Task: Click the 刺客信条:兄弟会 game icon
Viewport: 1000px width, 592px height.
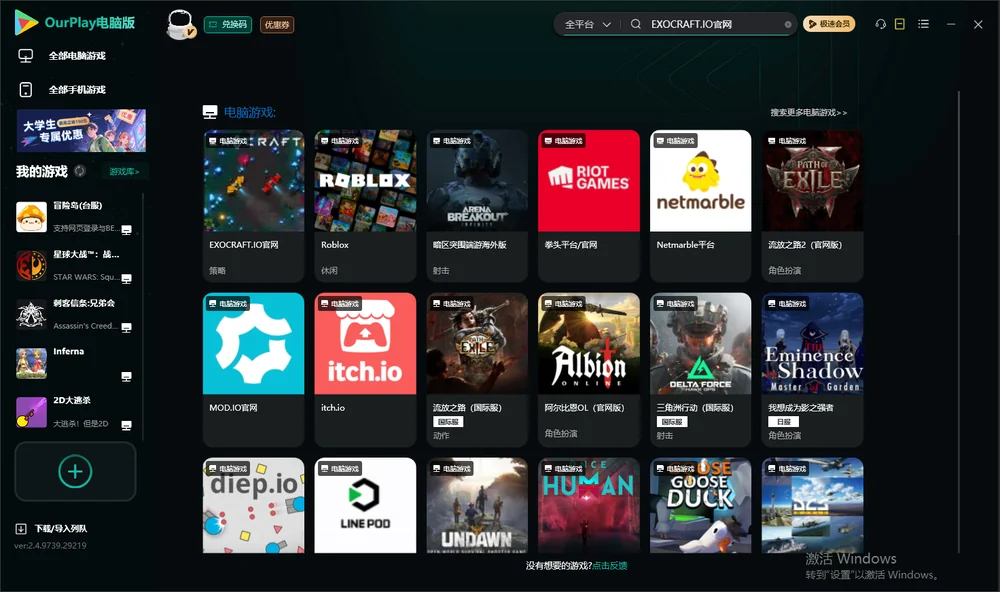Action: 31,314
